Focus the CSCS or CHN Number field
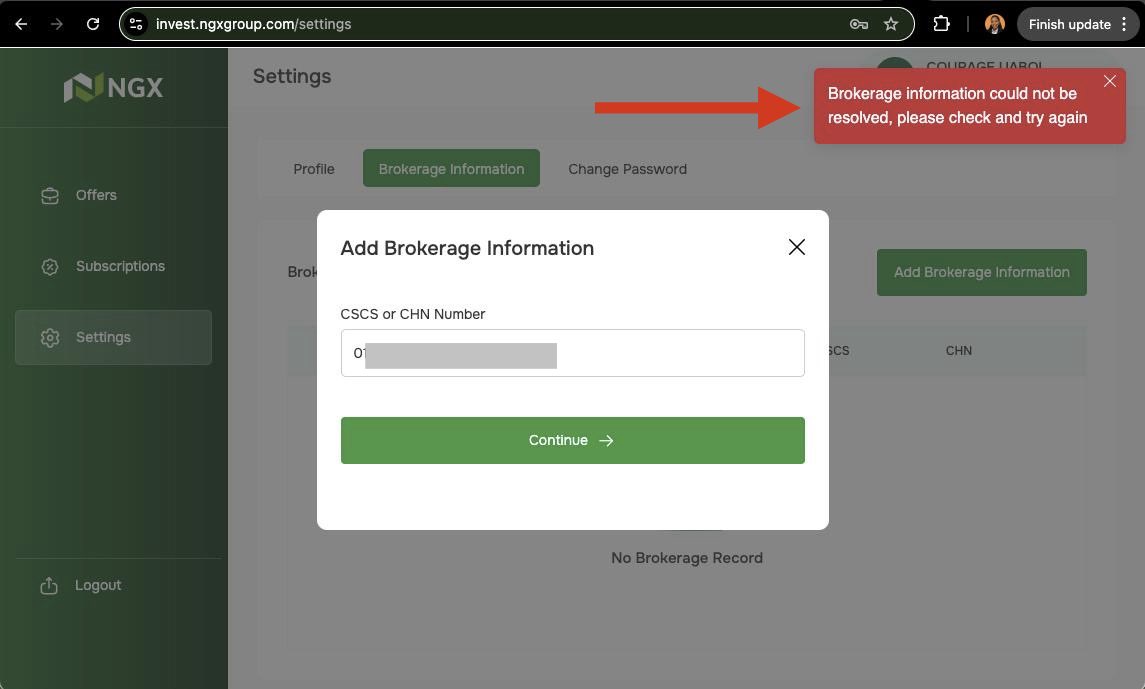 point(572,353)
